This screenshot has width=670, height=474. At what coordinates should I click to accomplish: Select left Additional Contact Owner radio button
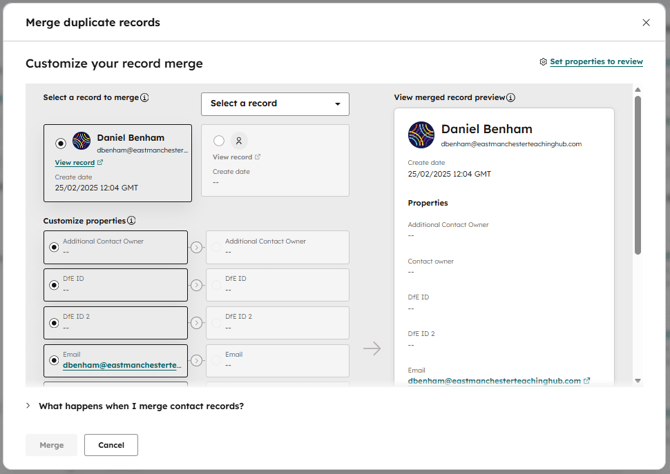click(x=54, y=247)
